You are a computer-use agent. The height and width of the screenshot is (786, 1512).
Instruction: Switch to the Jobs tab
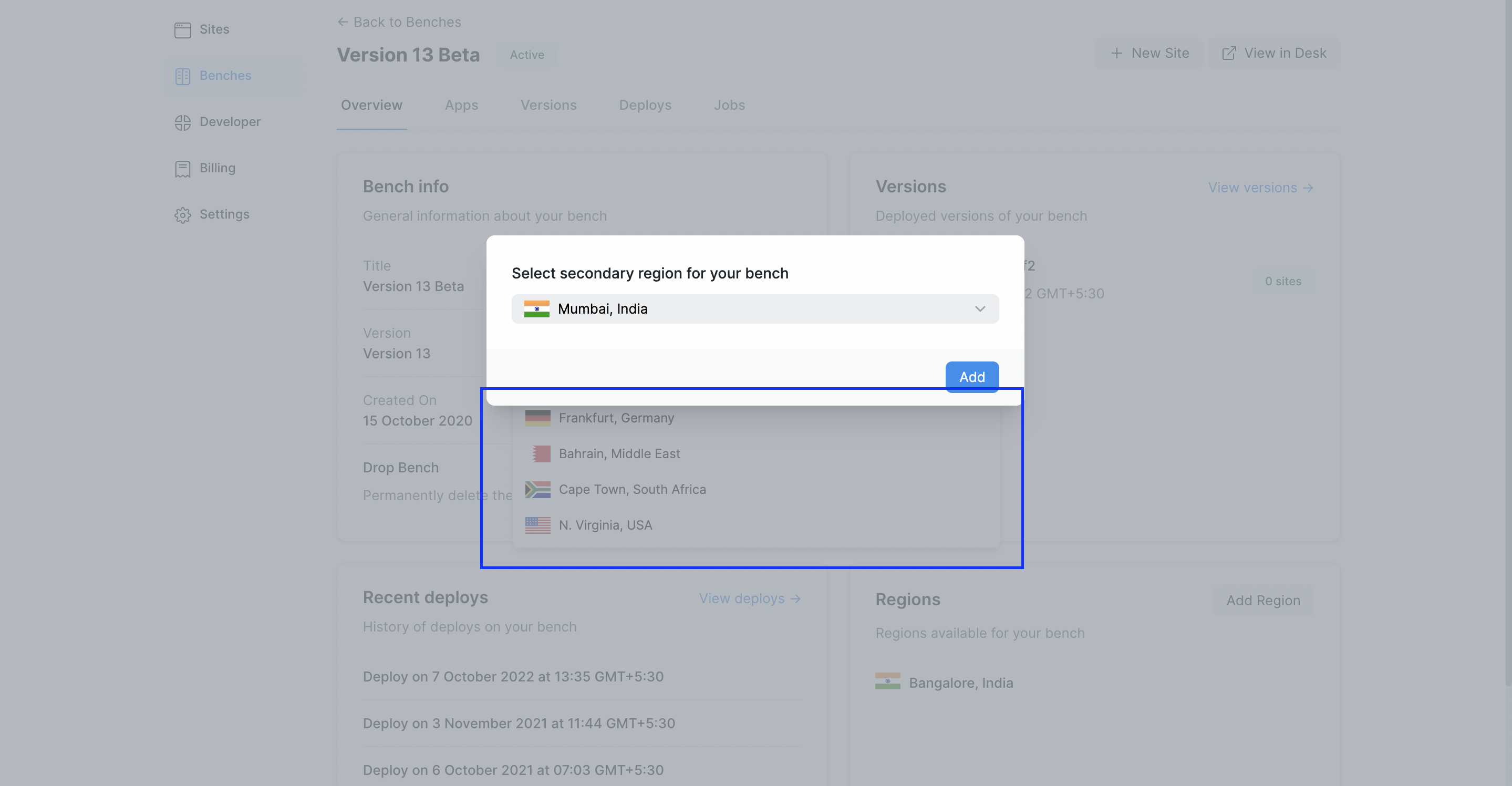[729, 105]
